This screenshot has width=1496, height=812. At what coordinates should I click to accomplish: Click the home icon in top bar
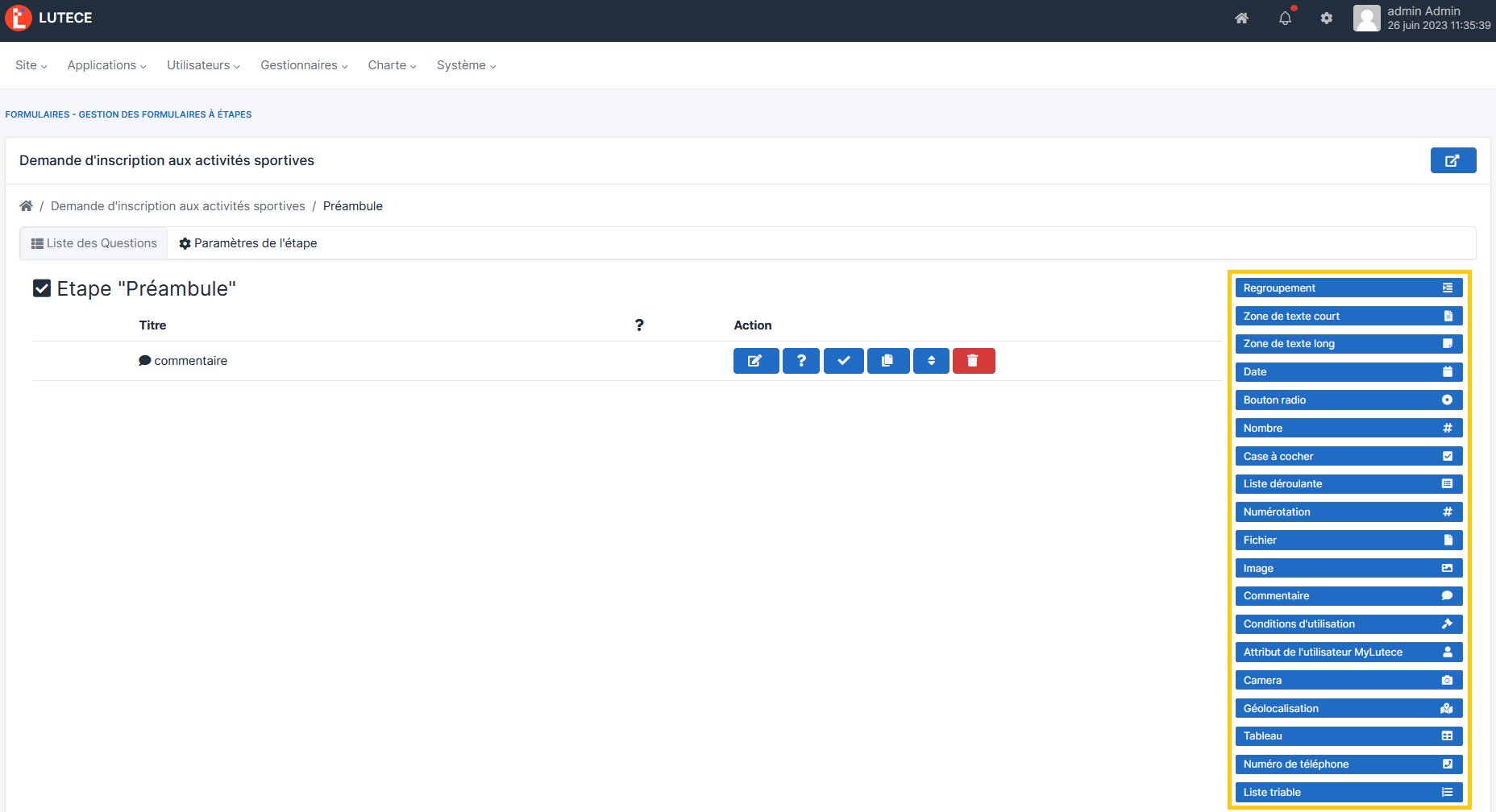[1241, 19]
